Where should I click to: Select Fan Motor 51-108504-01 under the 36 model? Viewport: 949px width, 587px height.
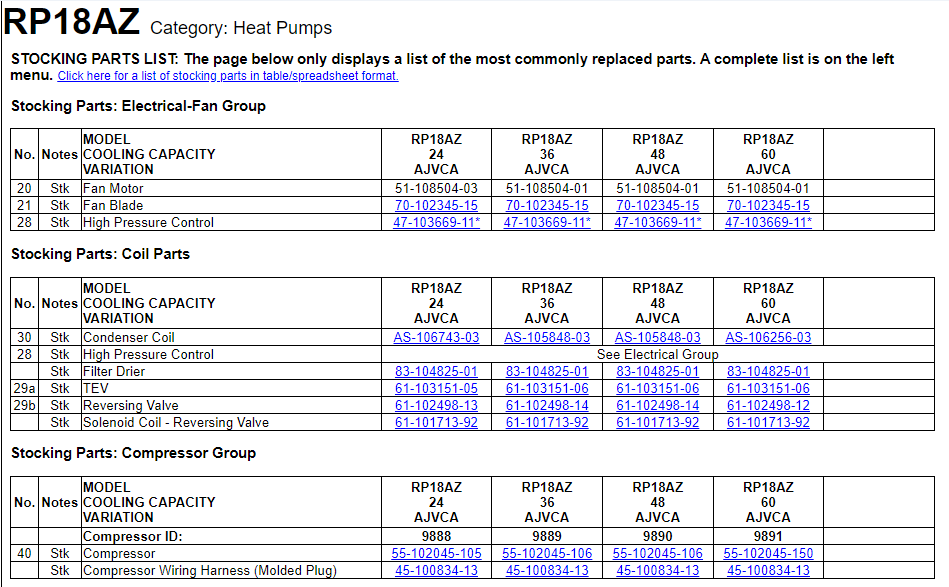click(x=547, y=188)
